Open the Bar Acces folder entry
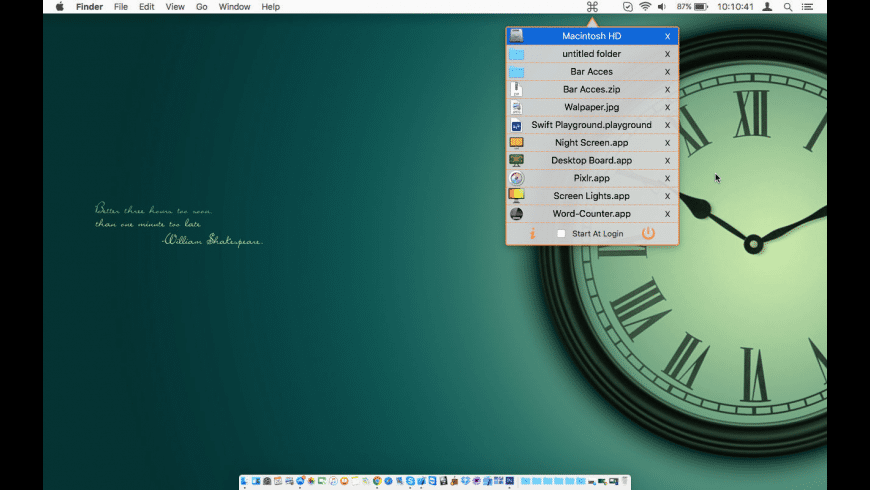Screen dimensions: 870x490 591,72
